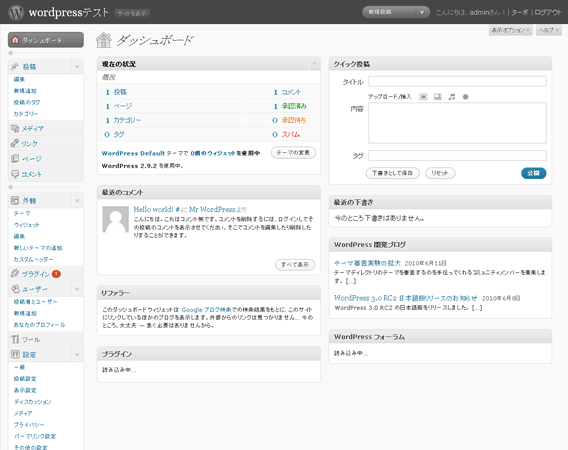Click the ログアウト logout link
The height and width of the screenshot is (450, 568).
click(548, 12)
